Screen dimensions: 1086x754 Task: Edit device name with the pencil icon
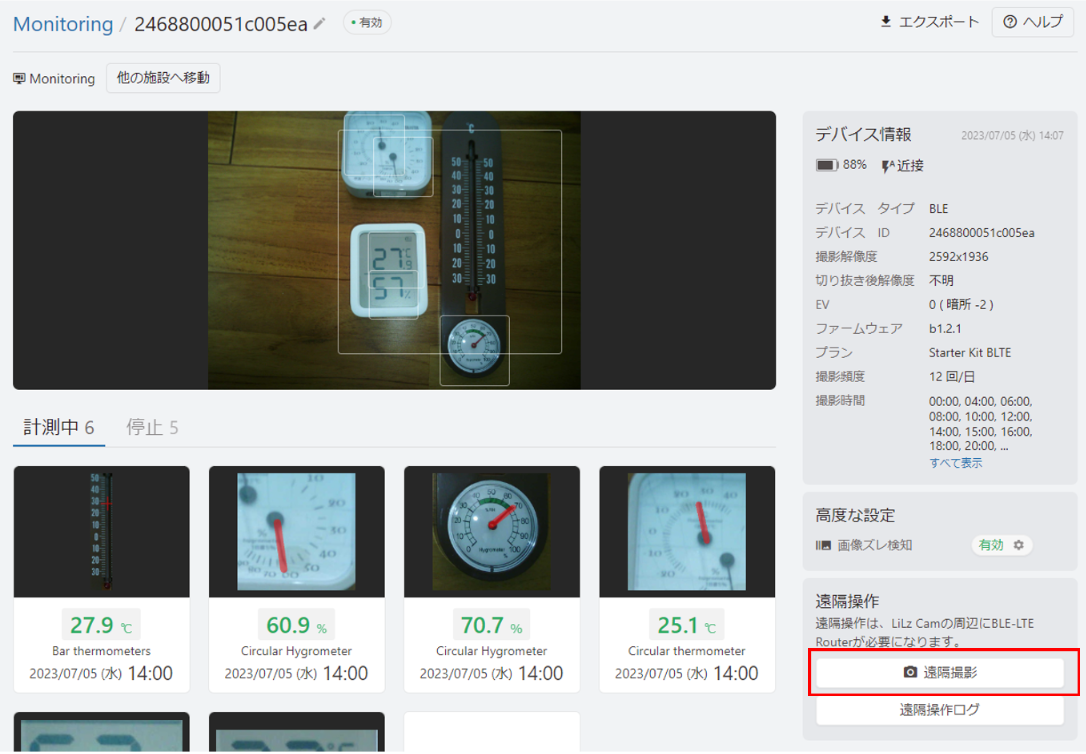tap(319, 24)
